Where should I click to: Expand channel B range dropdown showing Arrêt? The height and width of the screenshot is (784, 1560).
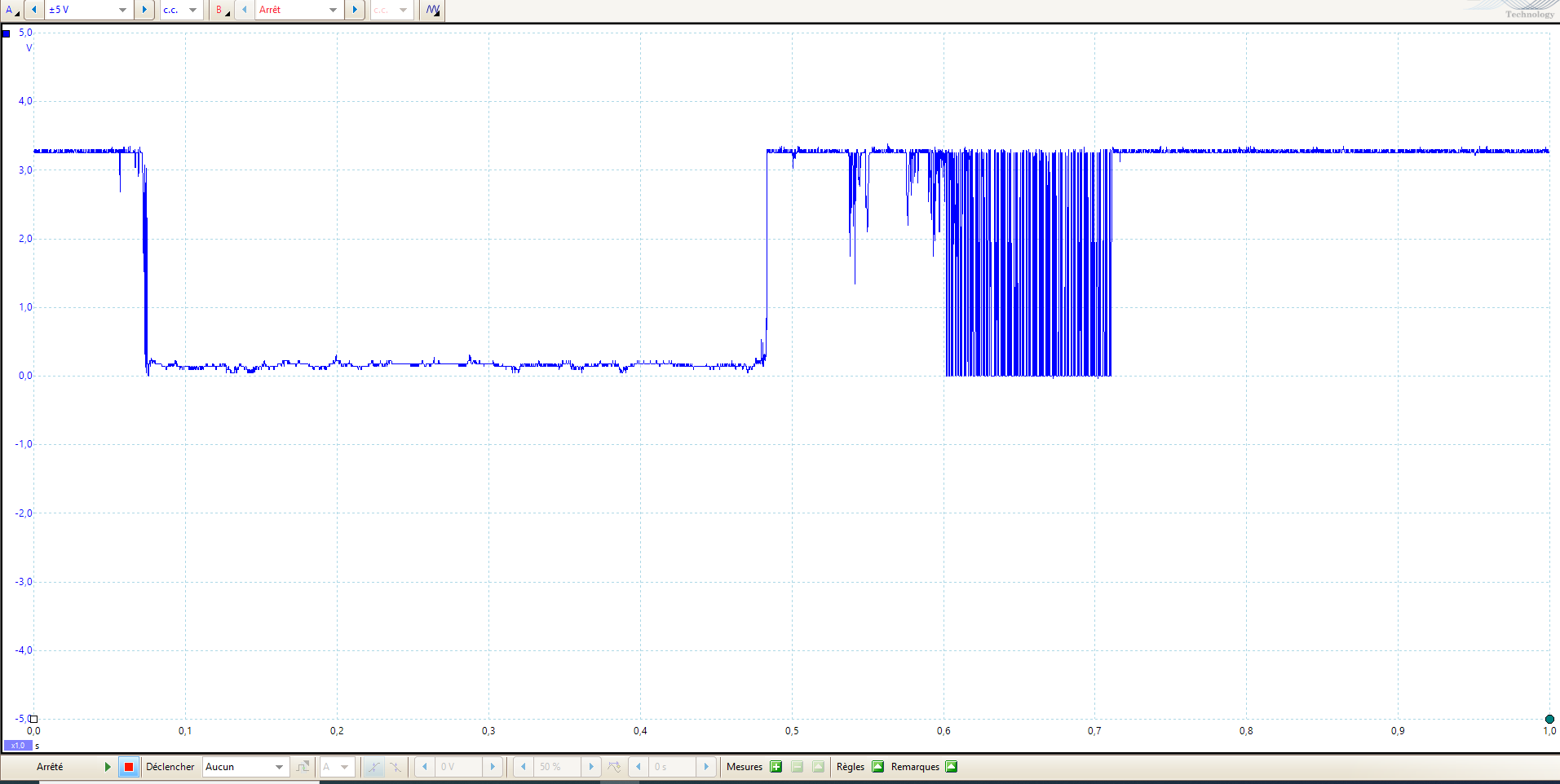333,10
